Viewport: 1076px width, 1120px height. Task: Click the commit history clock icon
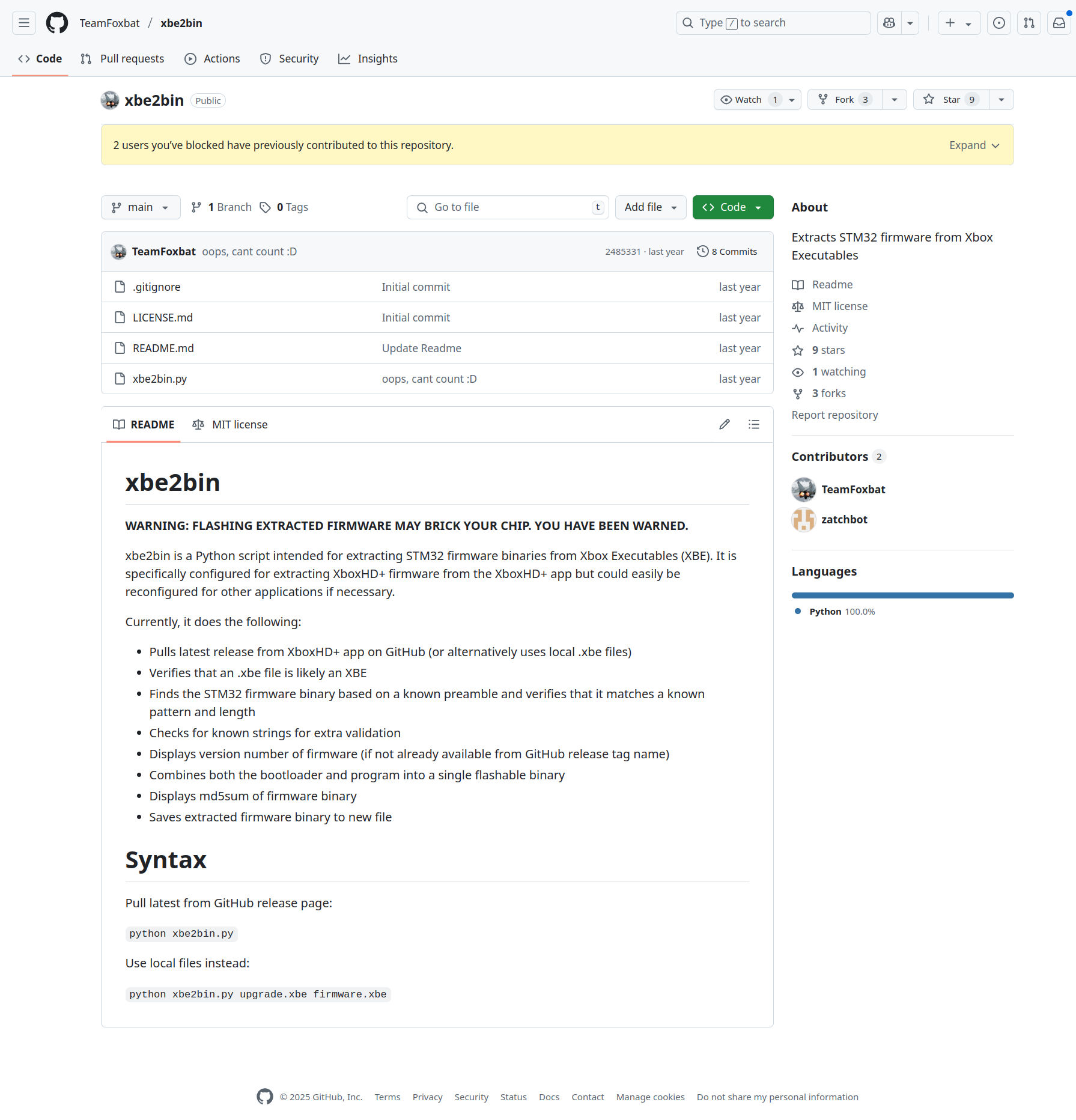(x=702, y=251)
